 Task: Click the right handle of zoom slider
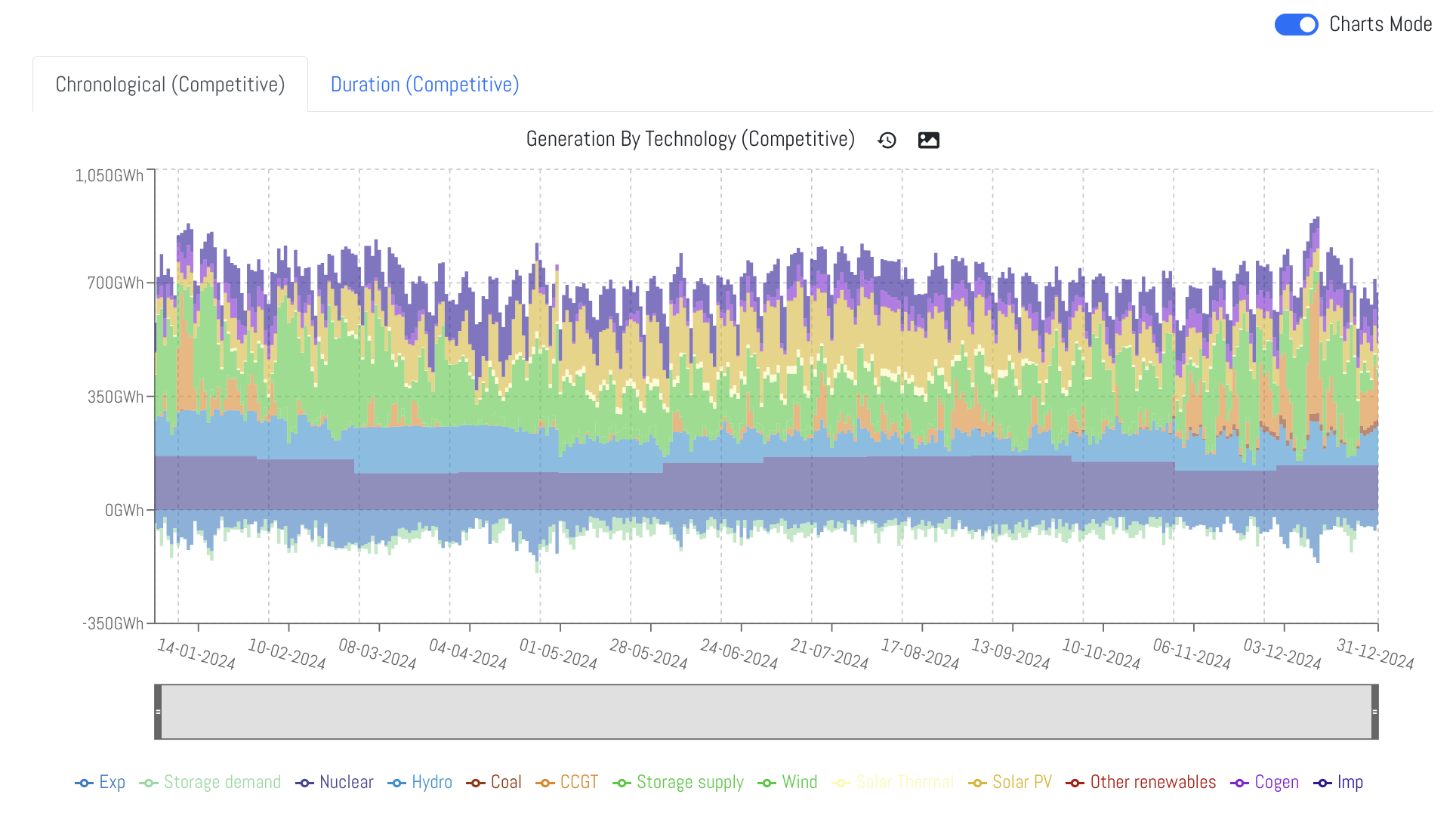1374,712
